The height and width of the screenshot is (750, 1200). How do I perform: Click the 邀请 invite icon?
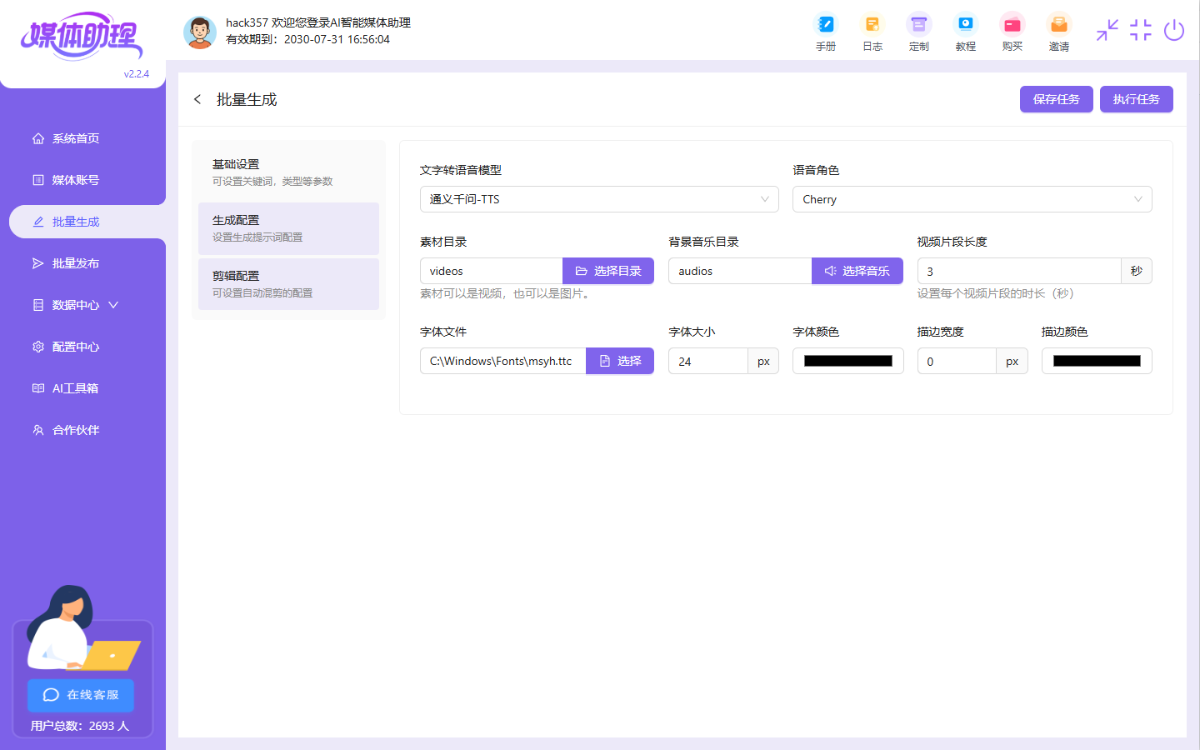point(1058,24)
